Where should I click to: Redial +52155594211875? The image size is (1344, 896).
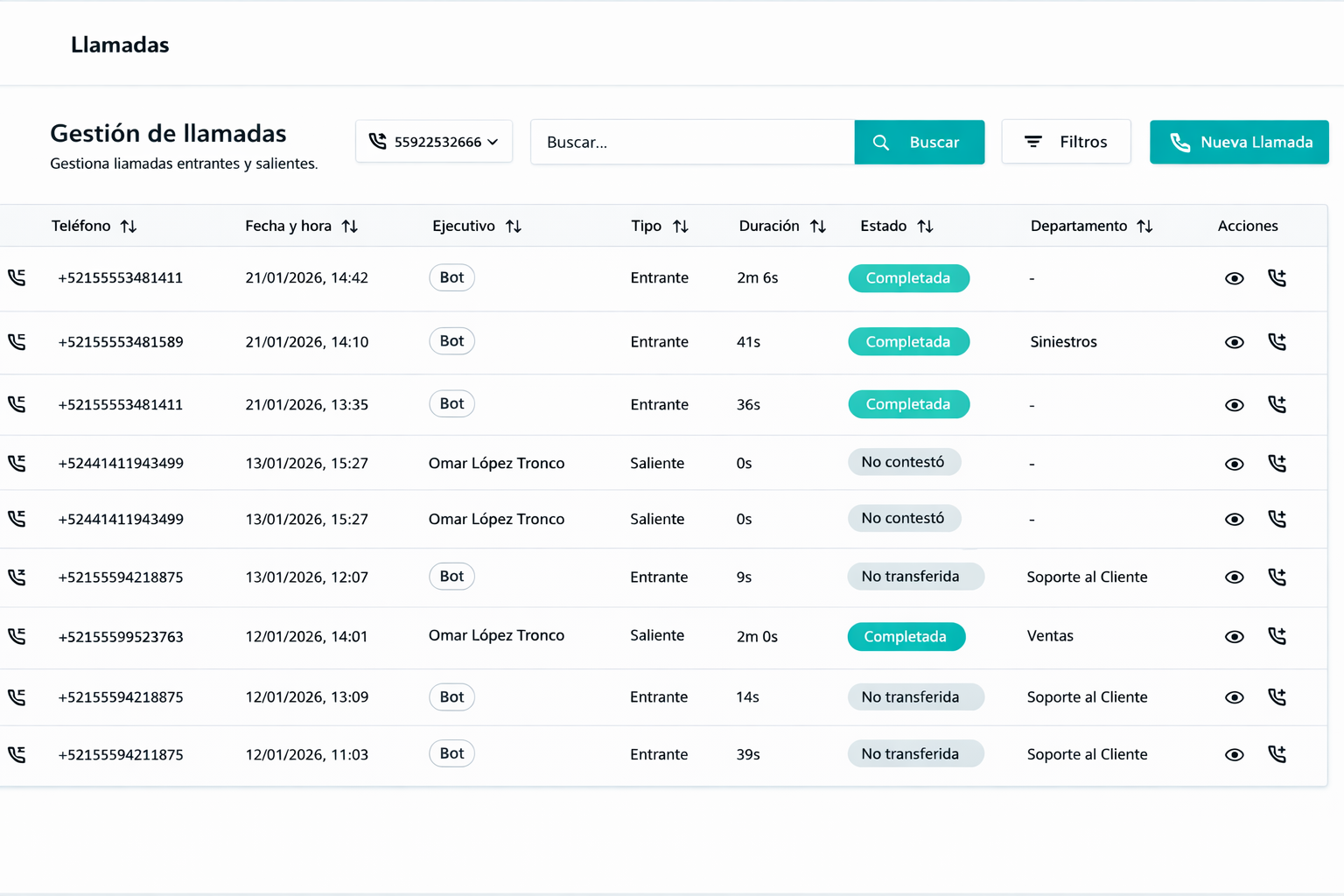pos(1277,753)
